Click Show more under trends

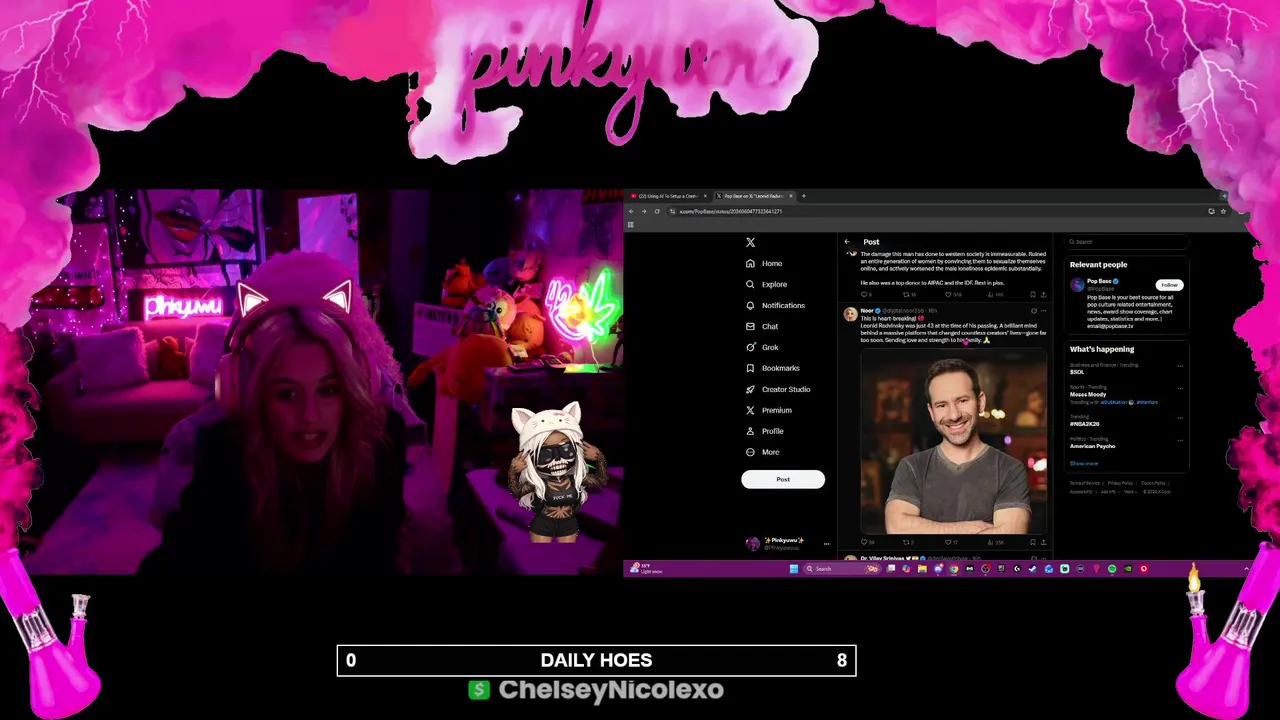[x=1084, y=463]
